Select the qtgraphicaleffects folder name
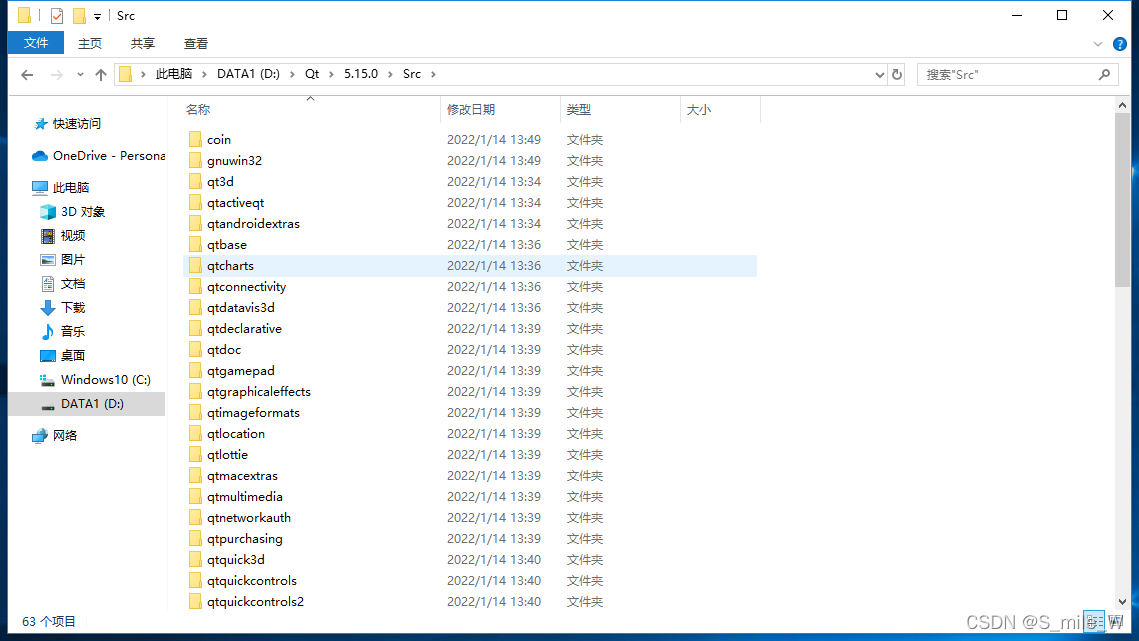The height and width of the screenshot is (641, 1139). (259, 392)
